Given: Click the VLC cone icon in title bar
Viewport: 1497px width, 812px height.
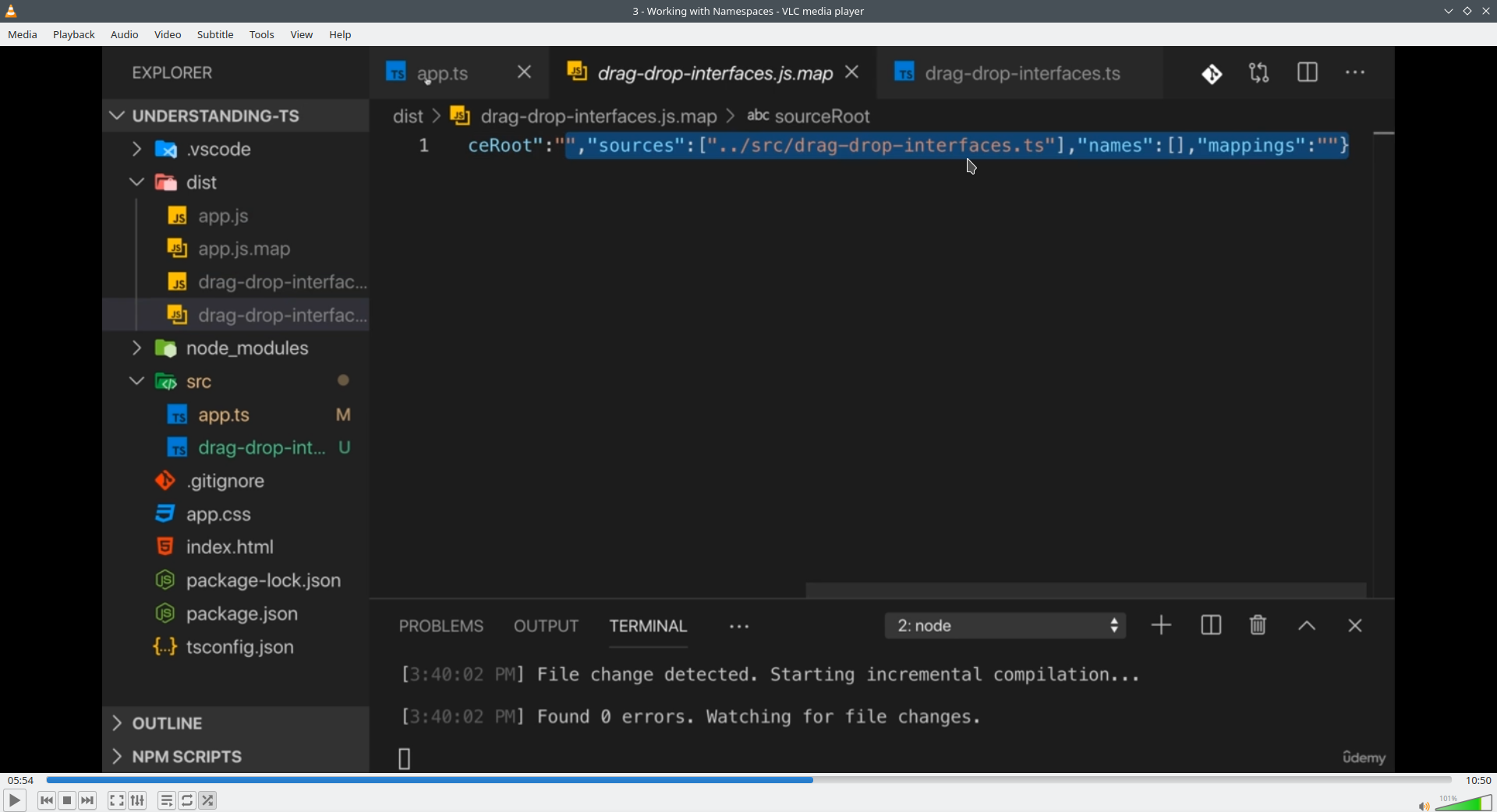Looking at the screenshot, I should [x=11, y=11].
